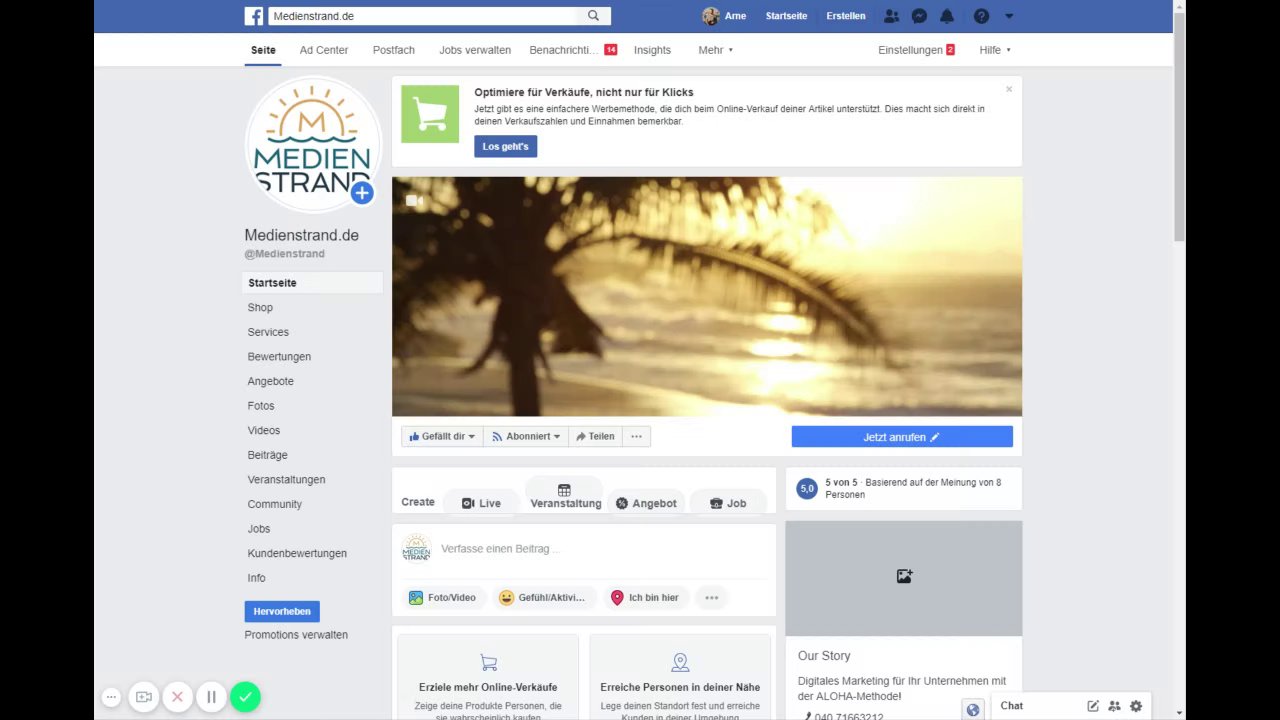1280x720 pixels.
Task: Select the Seite tab
Action: (263, 50)
